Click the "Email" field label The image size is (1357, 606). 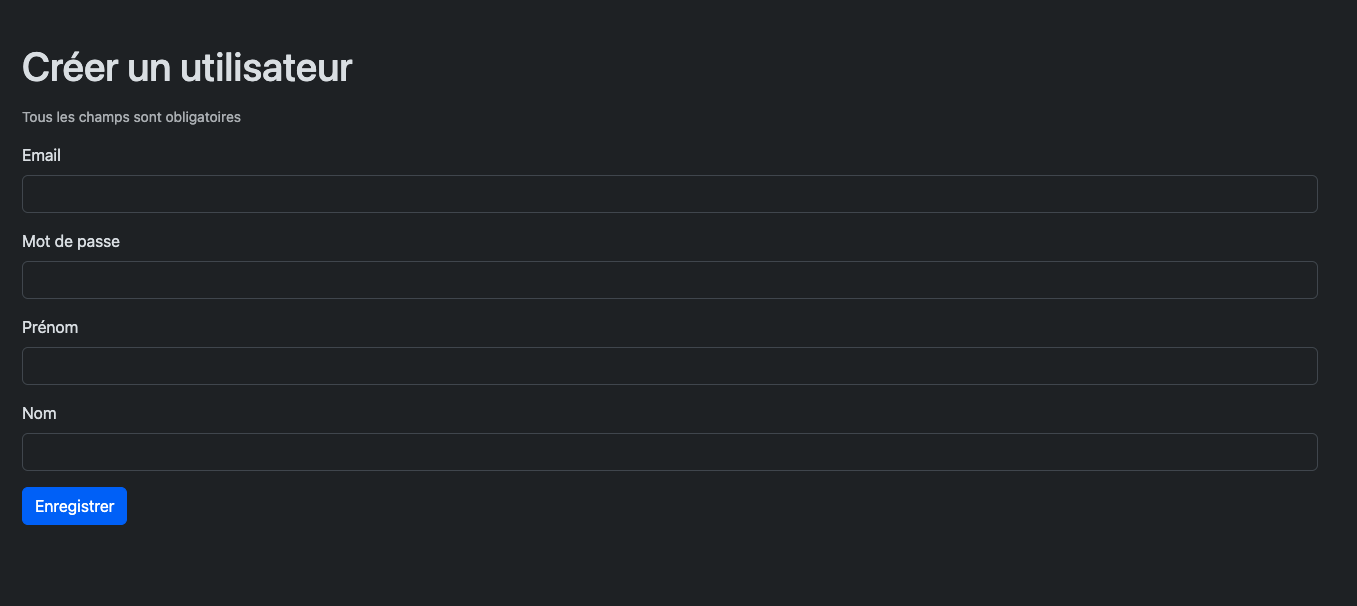coord(41,156)
